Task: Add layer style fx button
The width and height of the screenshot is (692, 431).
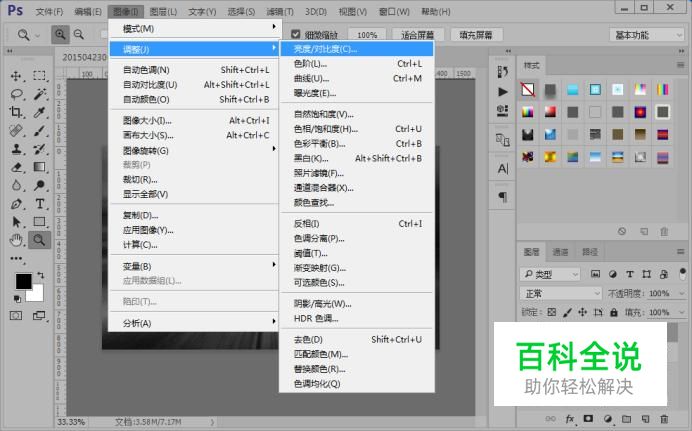Action: [x=570, y=419]
